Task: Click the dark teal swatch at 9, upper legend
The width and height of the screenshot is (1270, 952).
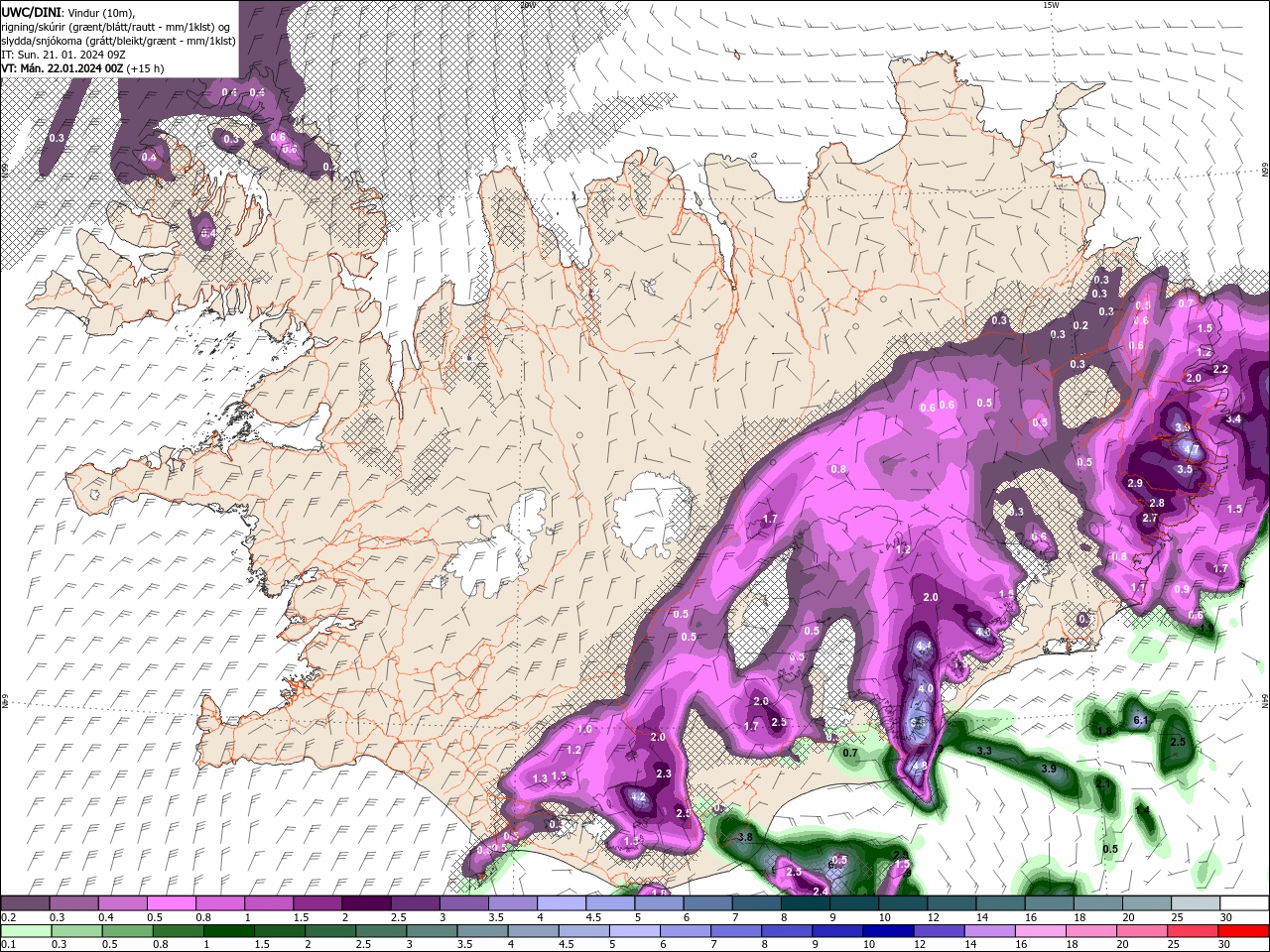Action: tap(853, 903)
